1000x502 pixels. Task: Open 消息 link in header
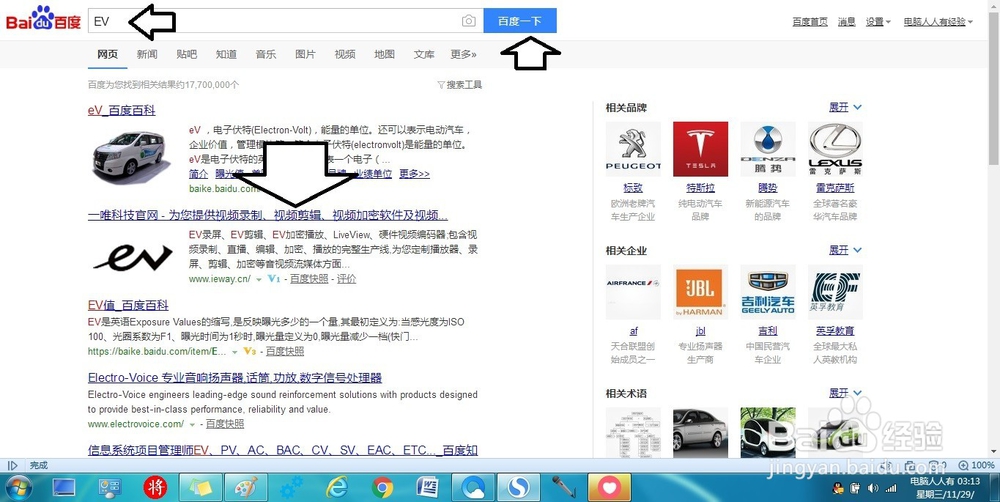point(846,22)
